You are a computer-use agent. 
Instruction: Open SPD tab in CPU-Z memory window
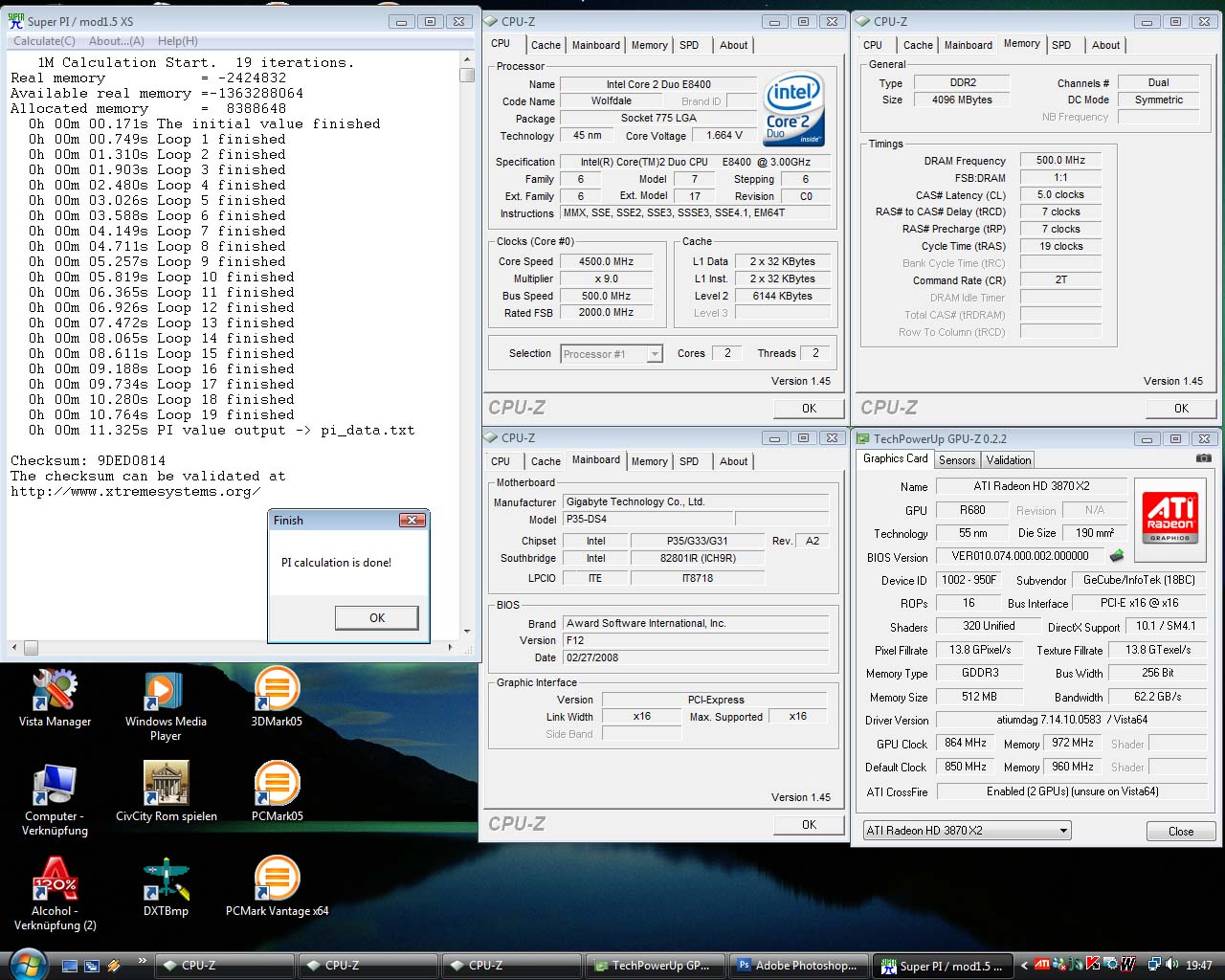pyautogui.click(x=1061, y=45)
